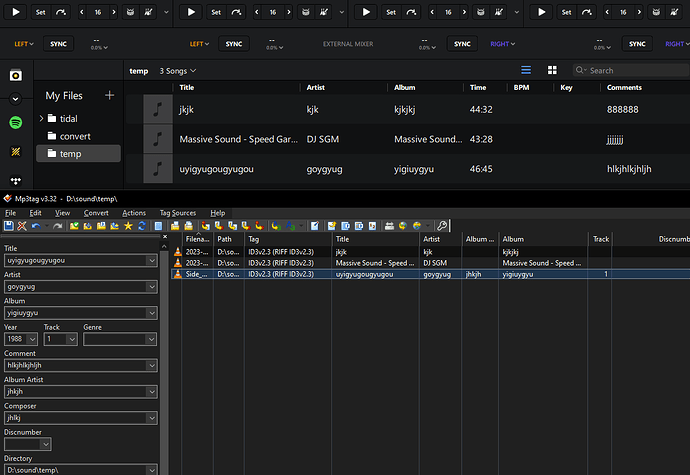Click the red X remove tag icon
Viewport: 690px width, 475px height.
tap(22, 226)
